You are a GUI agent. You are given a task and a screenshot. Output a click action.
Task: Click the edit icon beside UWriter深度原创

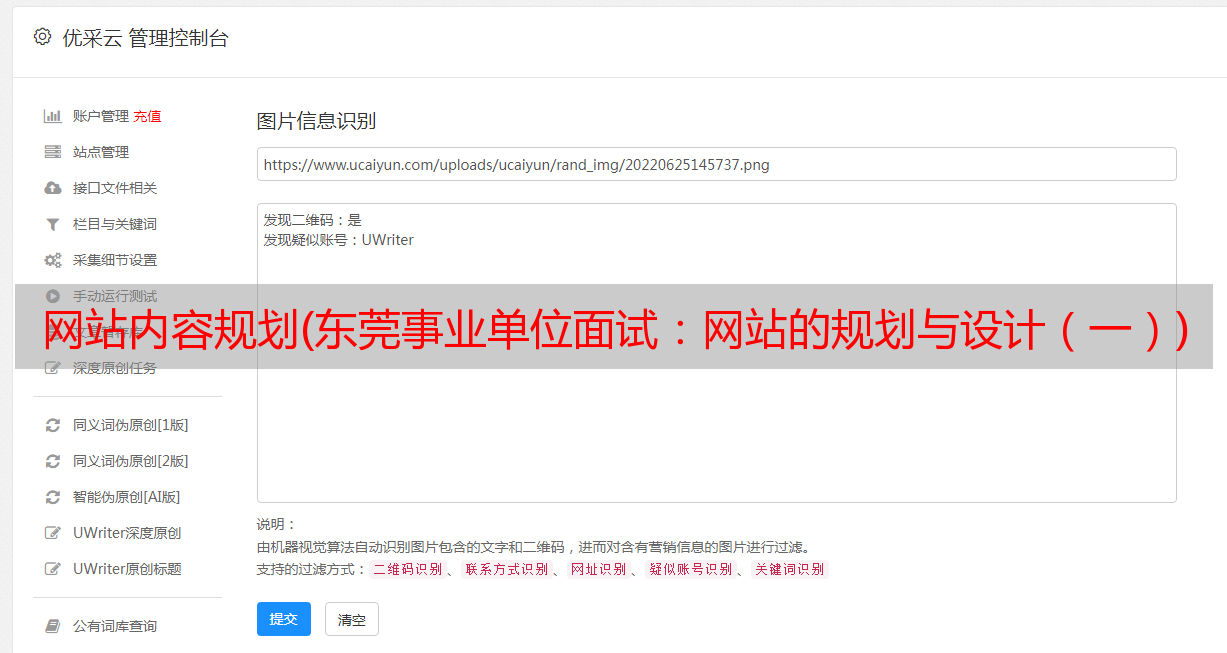tap(53, 533)
